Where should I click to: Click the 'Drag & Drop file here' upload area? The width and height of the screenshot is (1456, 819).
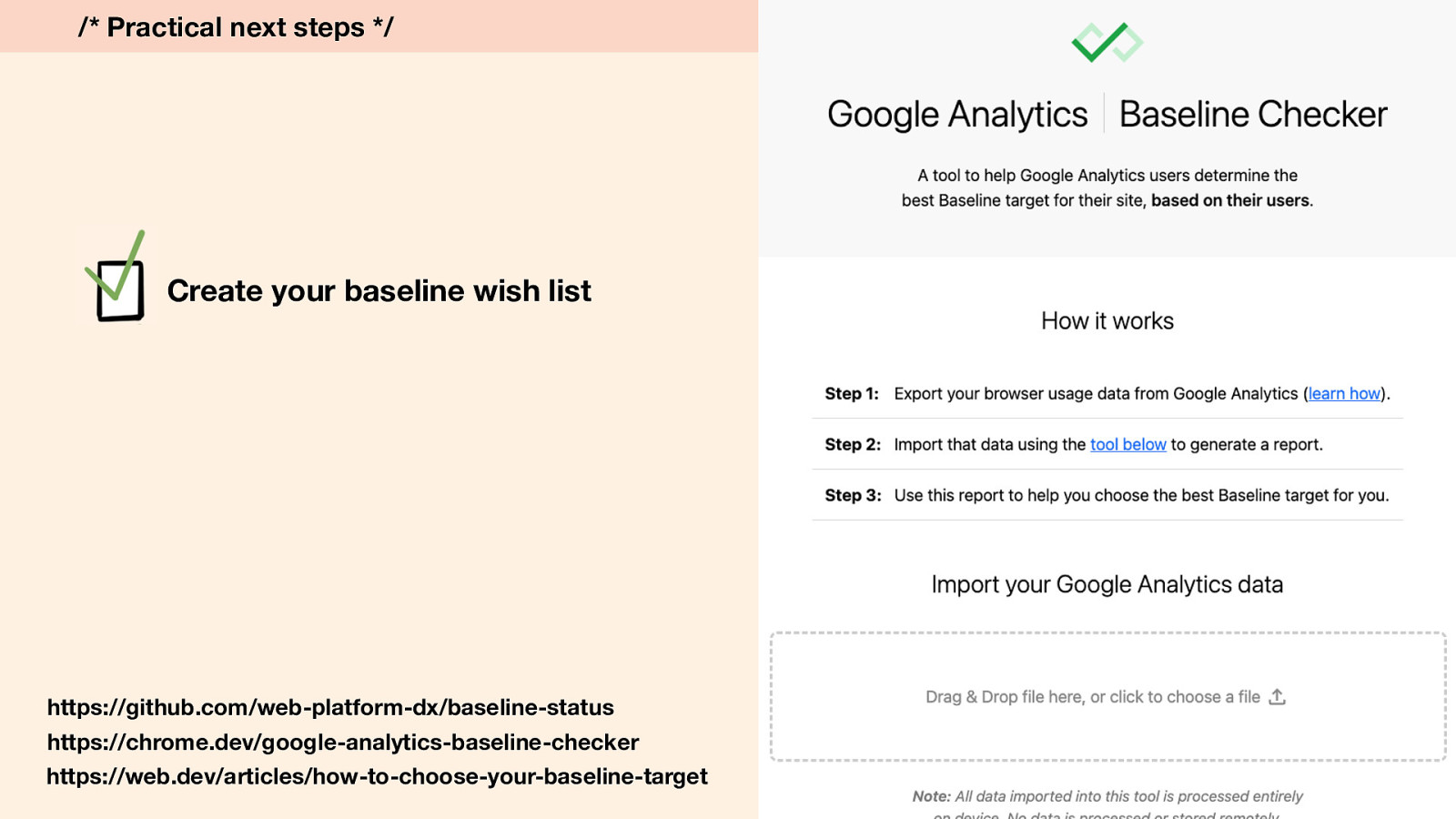[x=1107, y=697]
